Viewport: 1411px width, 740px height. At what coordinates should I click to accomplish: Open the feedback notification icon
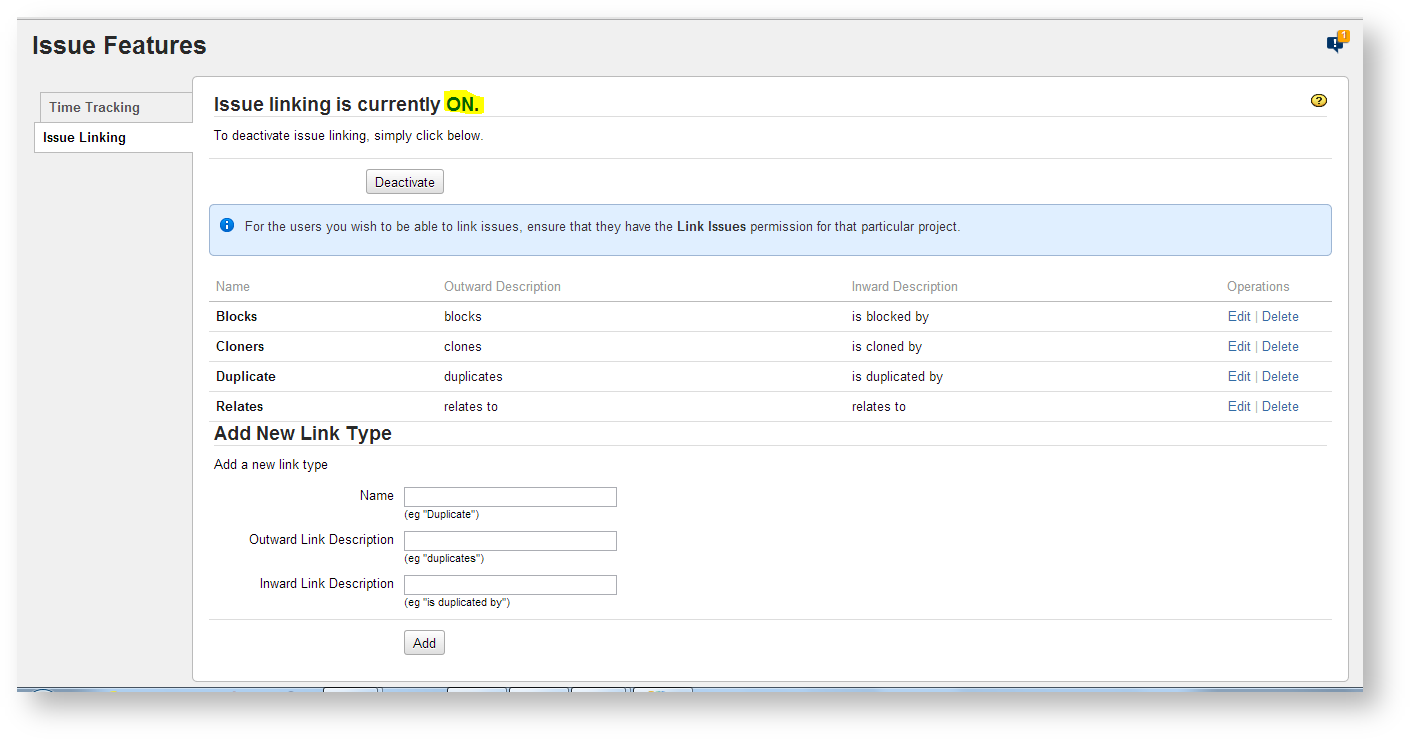pyautogui.click(x=1336, y=43)
